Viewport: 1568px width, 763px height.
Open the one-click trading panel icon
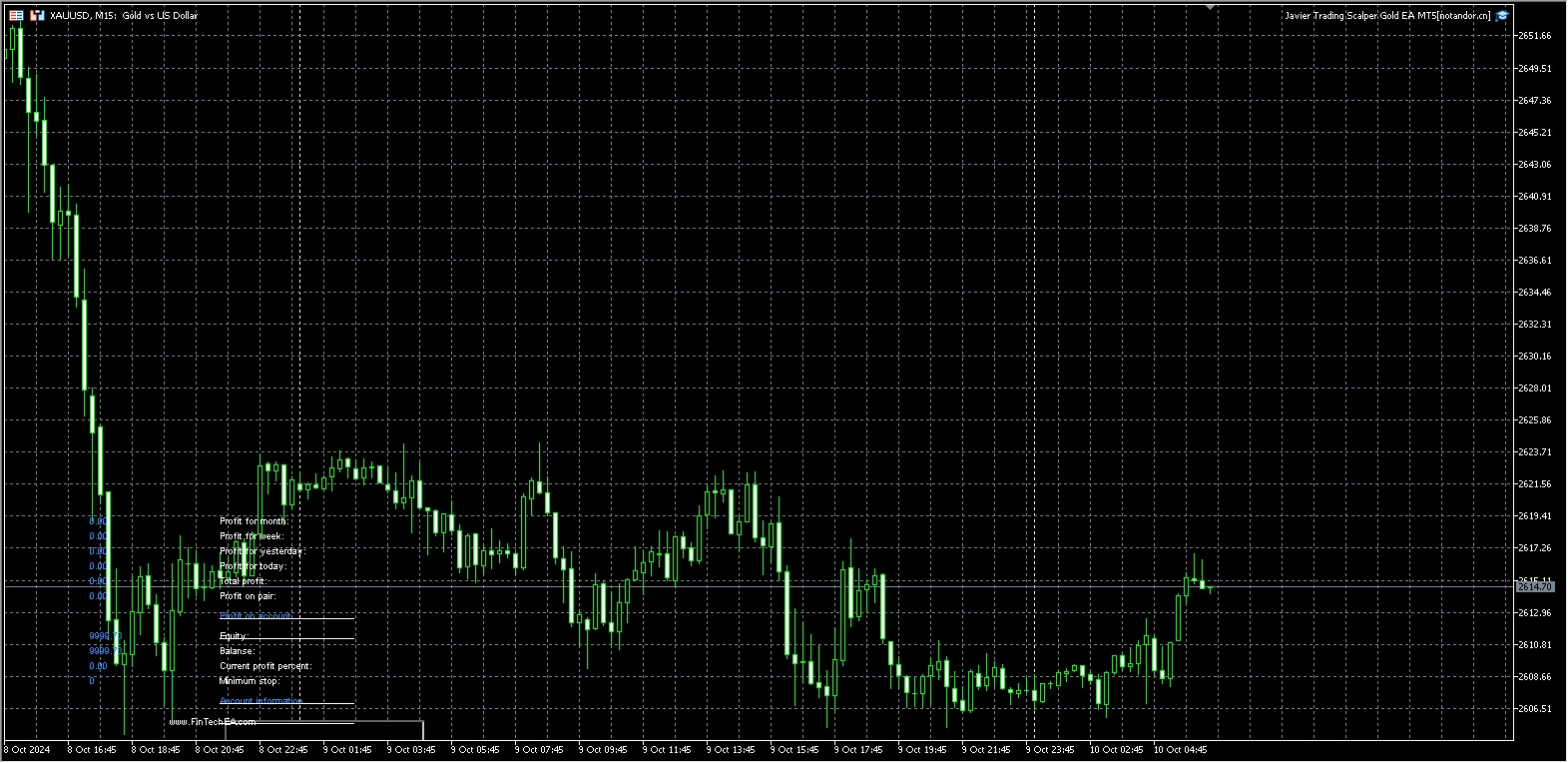[37, 16]
